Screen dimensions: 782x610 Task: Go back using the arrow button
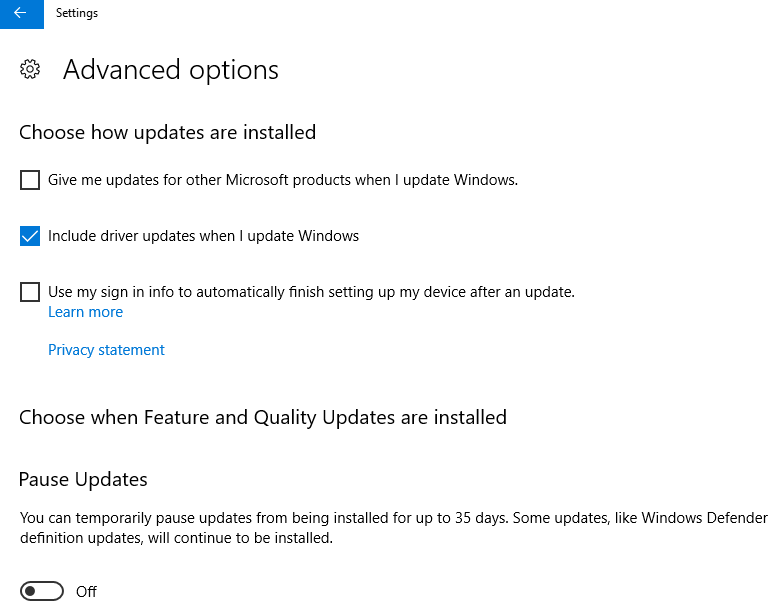coord(21,13)
